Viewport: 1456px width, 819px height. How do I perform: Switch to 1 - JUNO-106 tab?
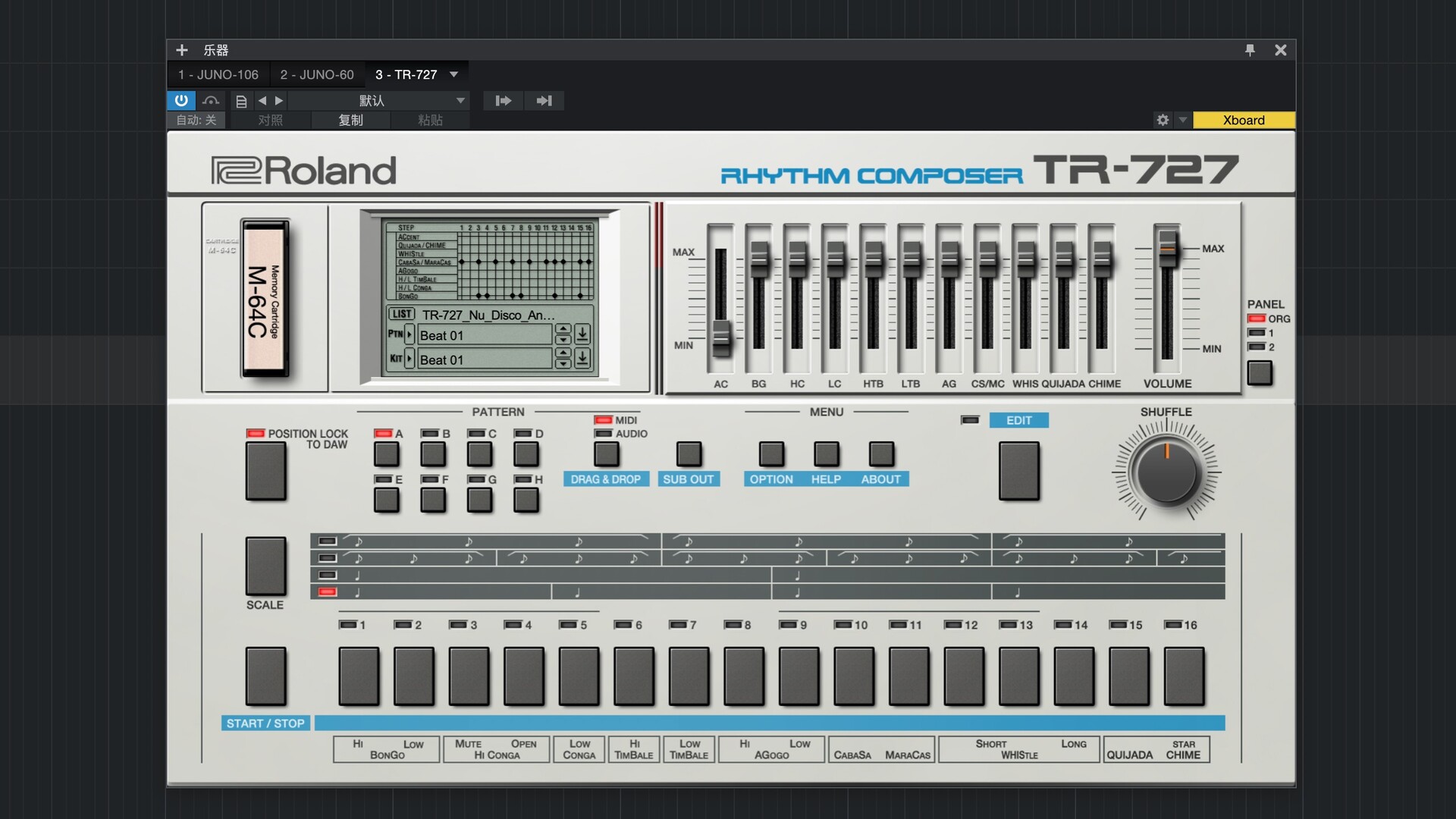[218, 74]
